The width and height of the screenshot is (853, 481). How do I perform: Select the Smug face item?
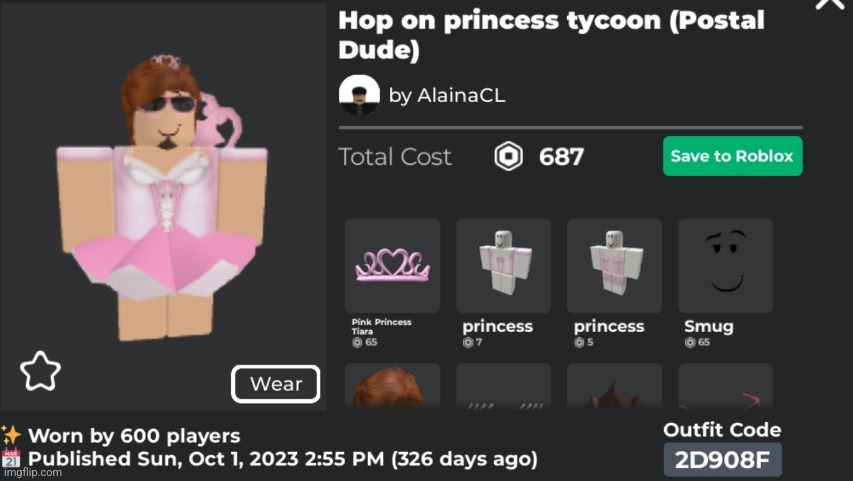[725, 266]
